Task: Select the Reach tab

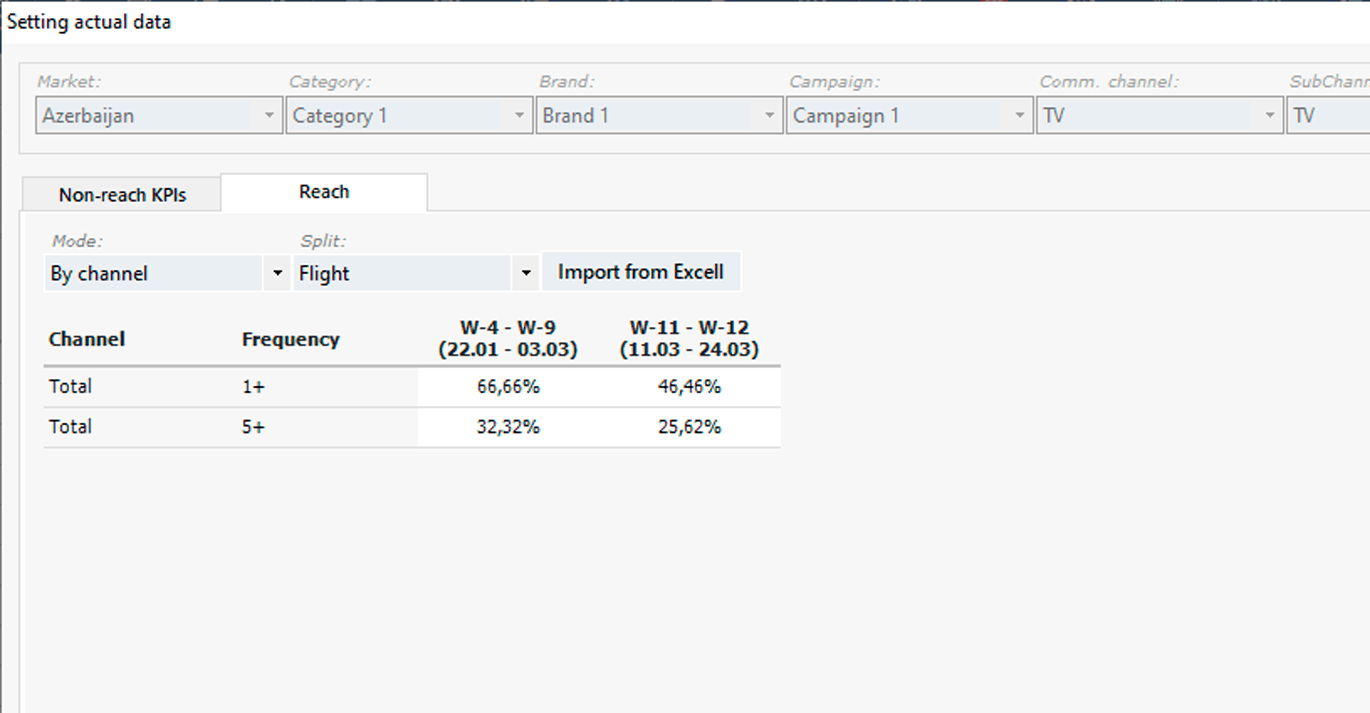Action: [x=324, y=192]
